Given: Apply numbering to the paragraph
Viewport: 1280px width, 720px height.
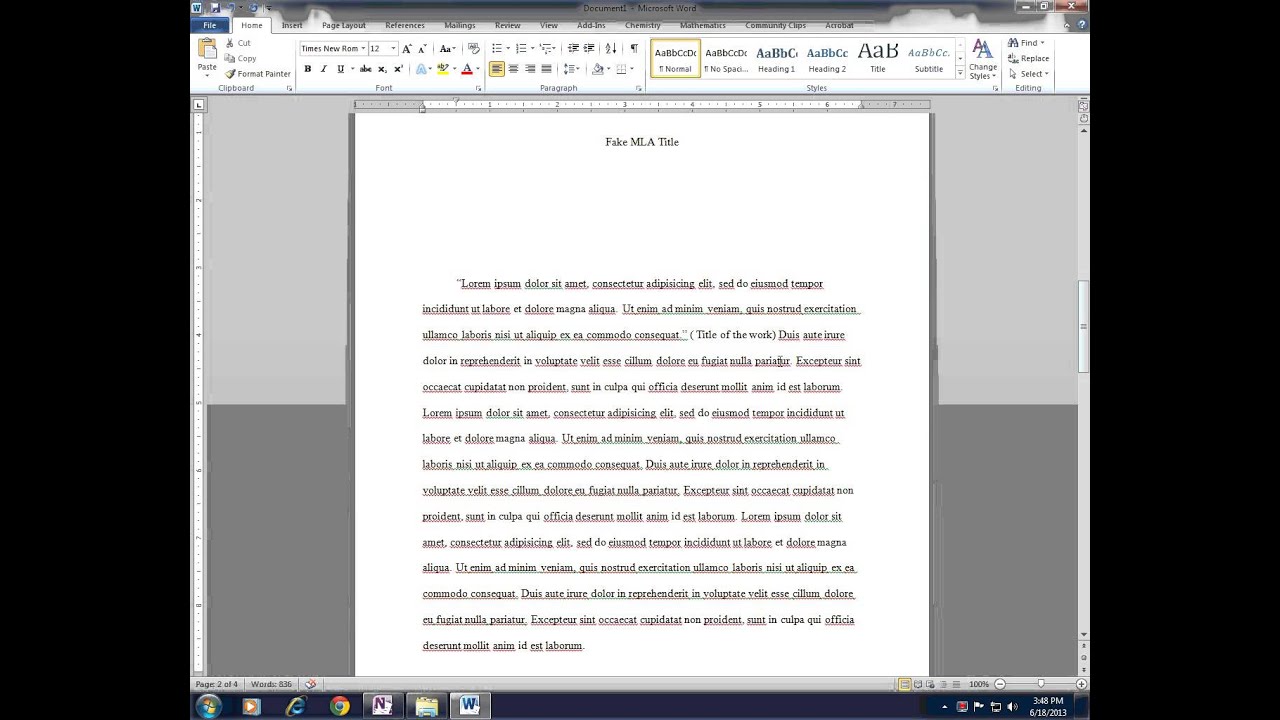Looking at the screenshot, I should 523,48.
